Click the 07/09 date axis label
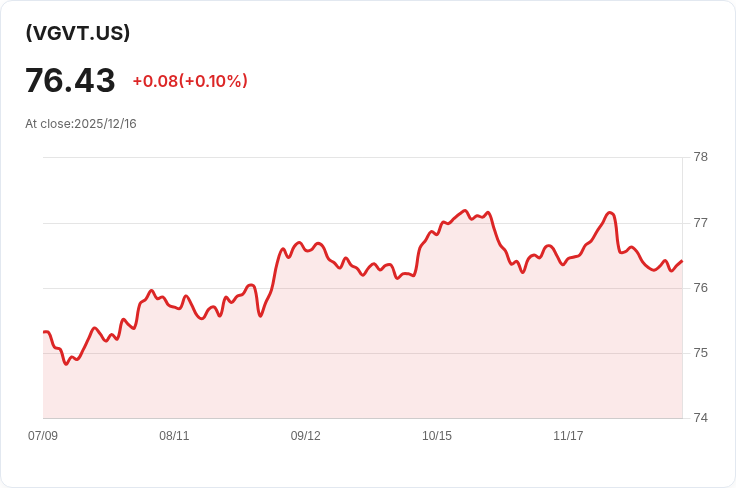 pyautogui.click(x=43, y=436)
